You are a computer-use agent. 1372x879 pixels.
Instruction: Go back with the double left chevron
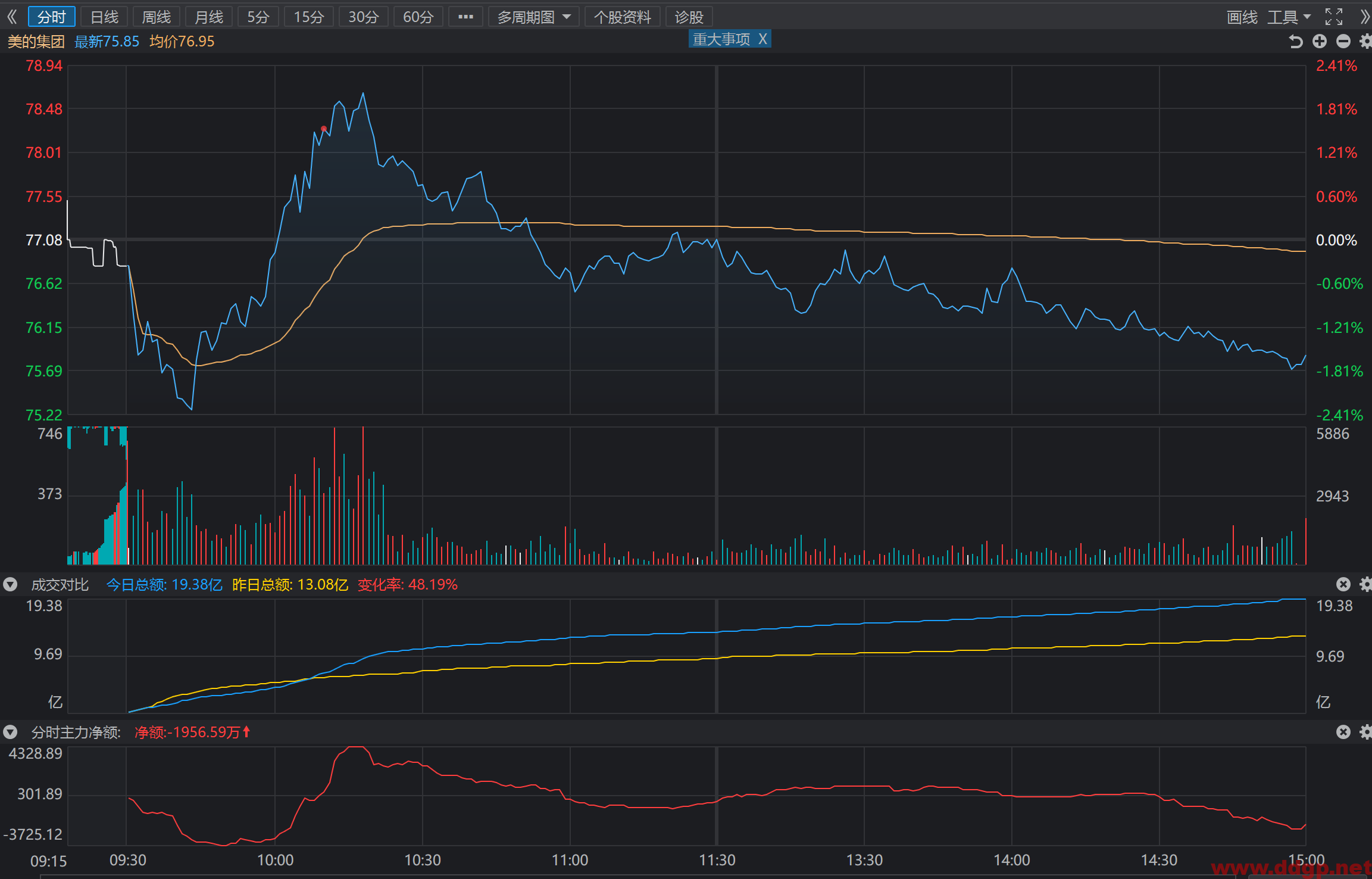tap(12, 17)
